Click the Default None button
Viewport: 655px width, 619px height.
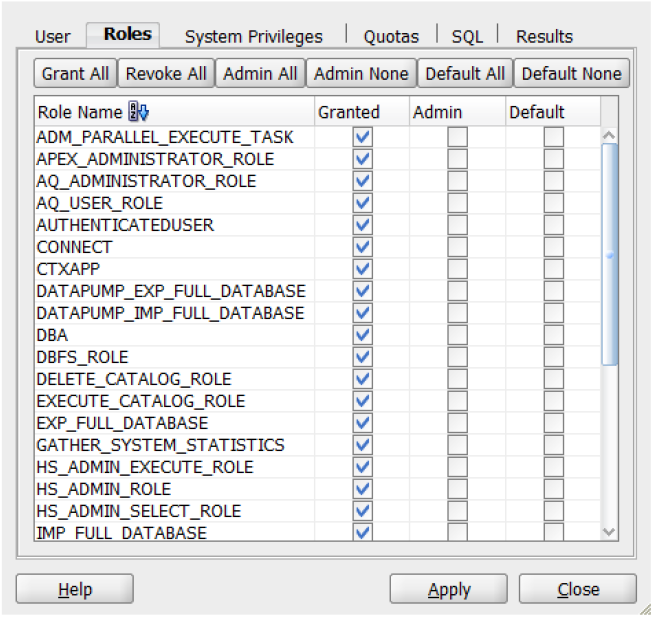(x=571, y=74)
